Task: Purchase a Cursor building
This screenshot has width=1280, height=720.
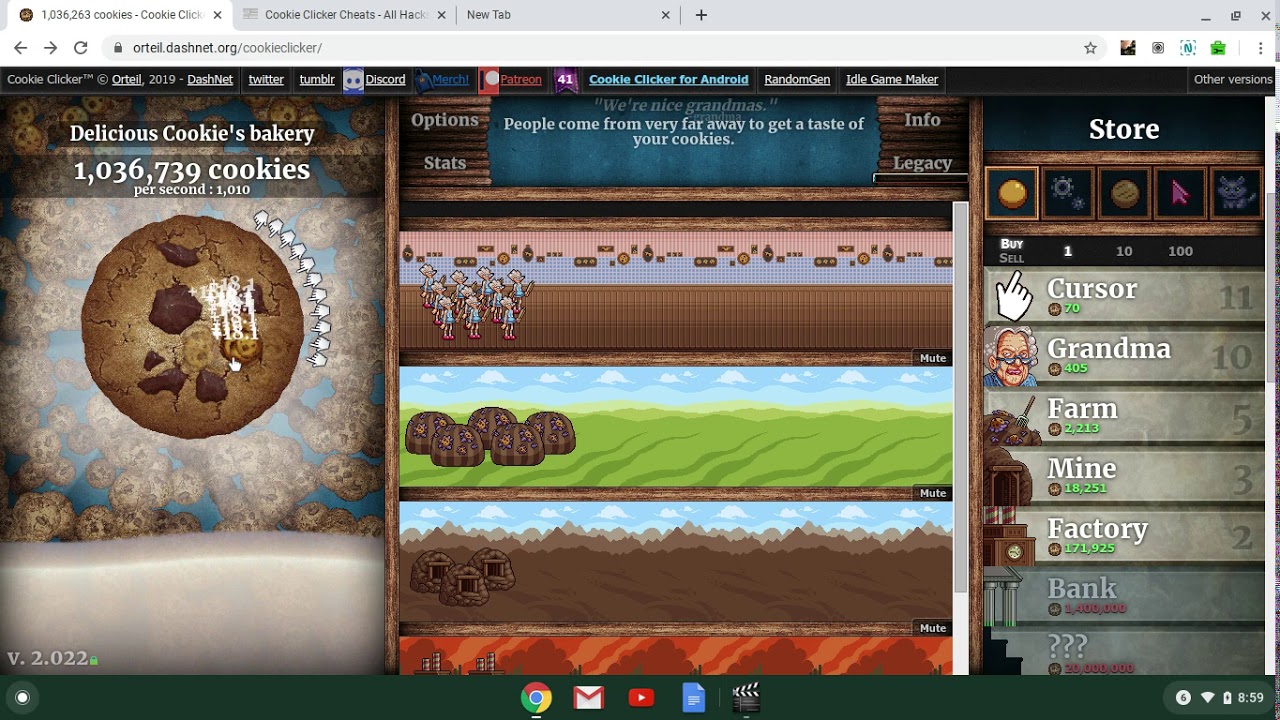Action: (x=1124, y=296)
